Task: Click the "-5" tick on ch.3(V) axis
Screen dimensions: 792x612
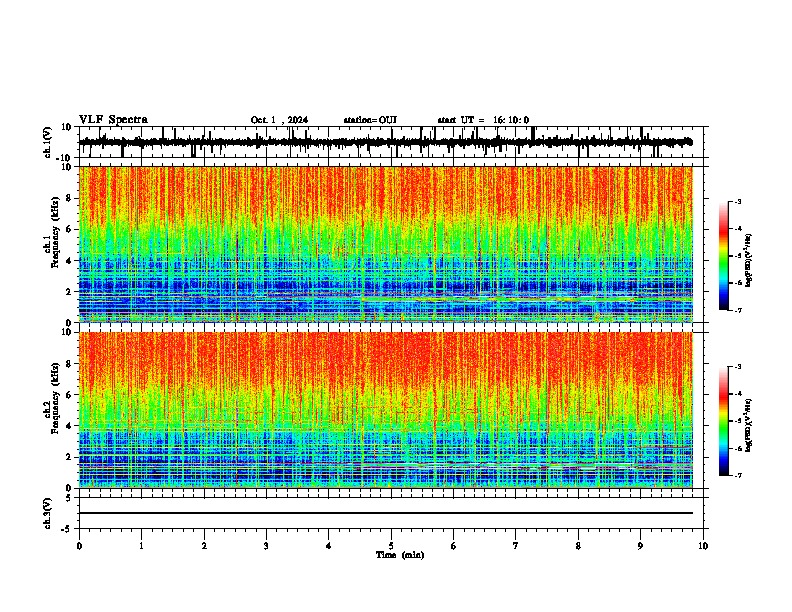Action: pyautogui.click(x=67, y=529)
